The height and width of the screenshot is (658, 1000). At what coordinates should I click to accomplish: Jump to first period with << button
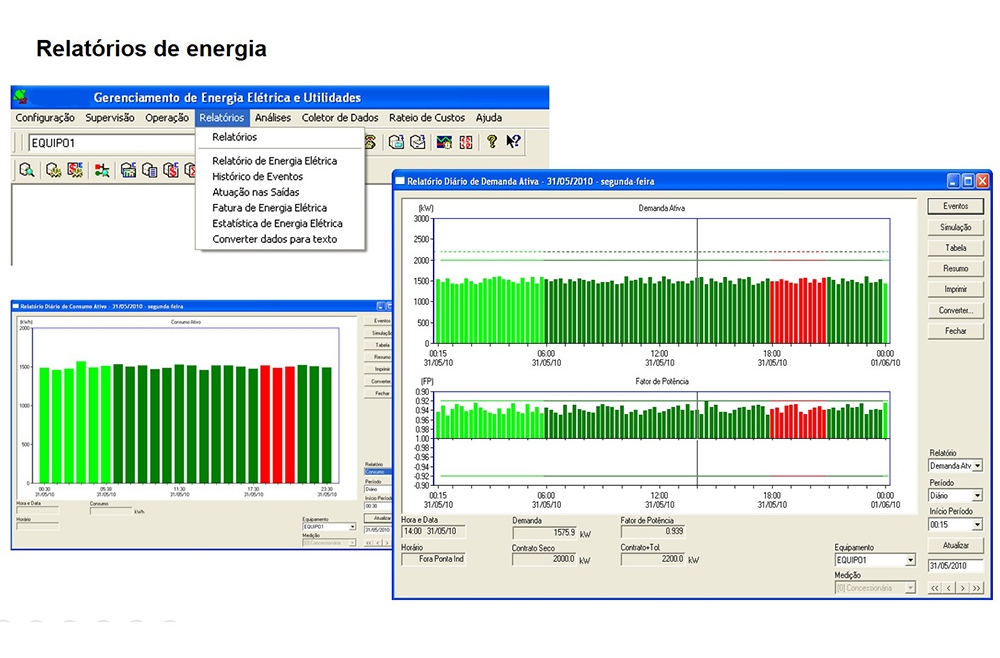click(x=935, y=588)
